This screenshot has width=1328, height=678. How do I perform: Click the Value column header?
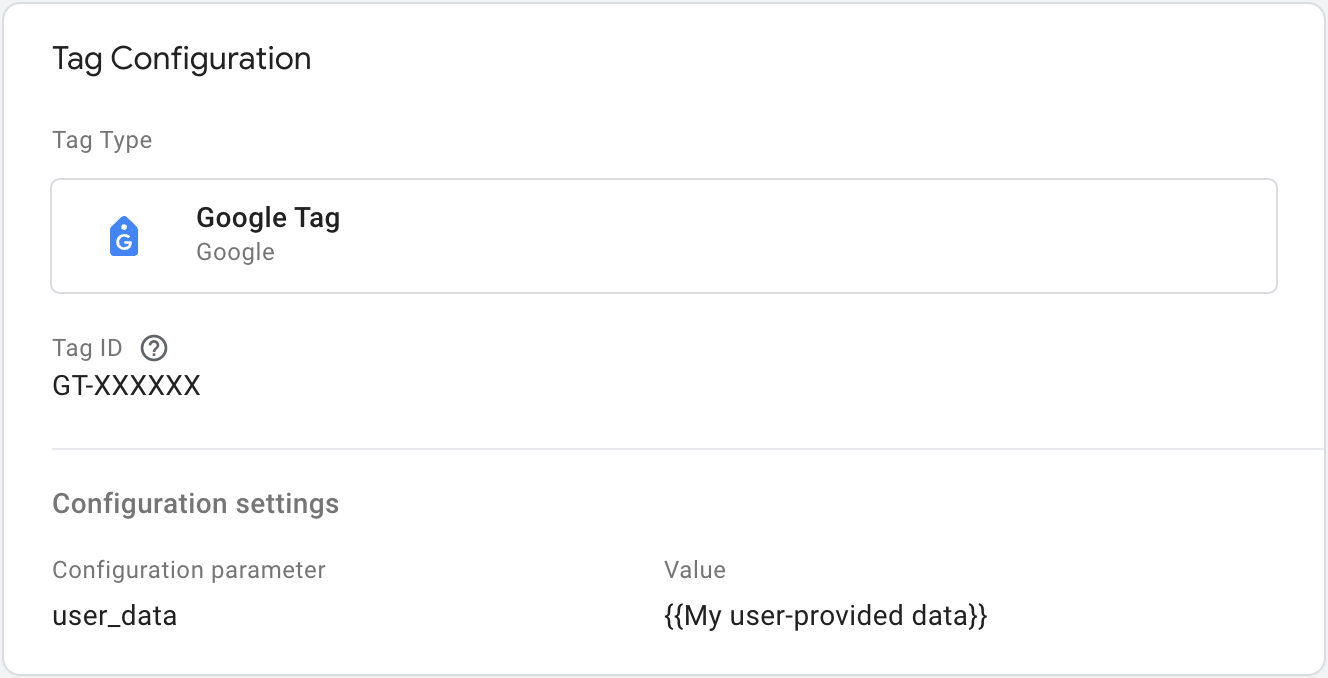694,569
